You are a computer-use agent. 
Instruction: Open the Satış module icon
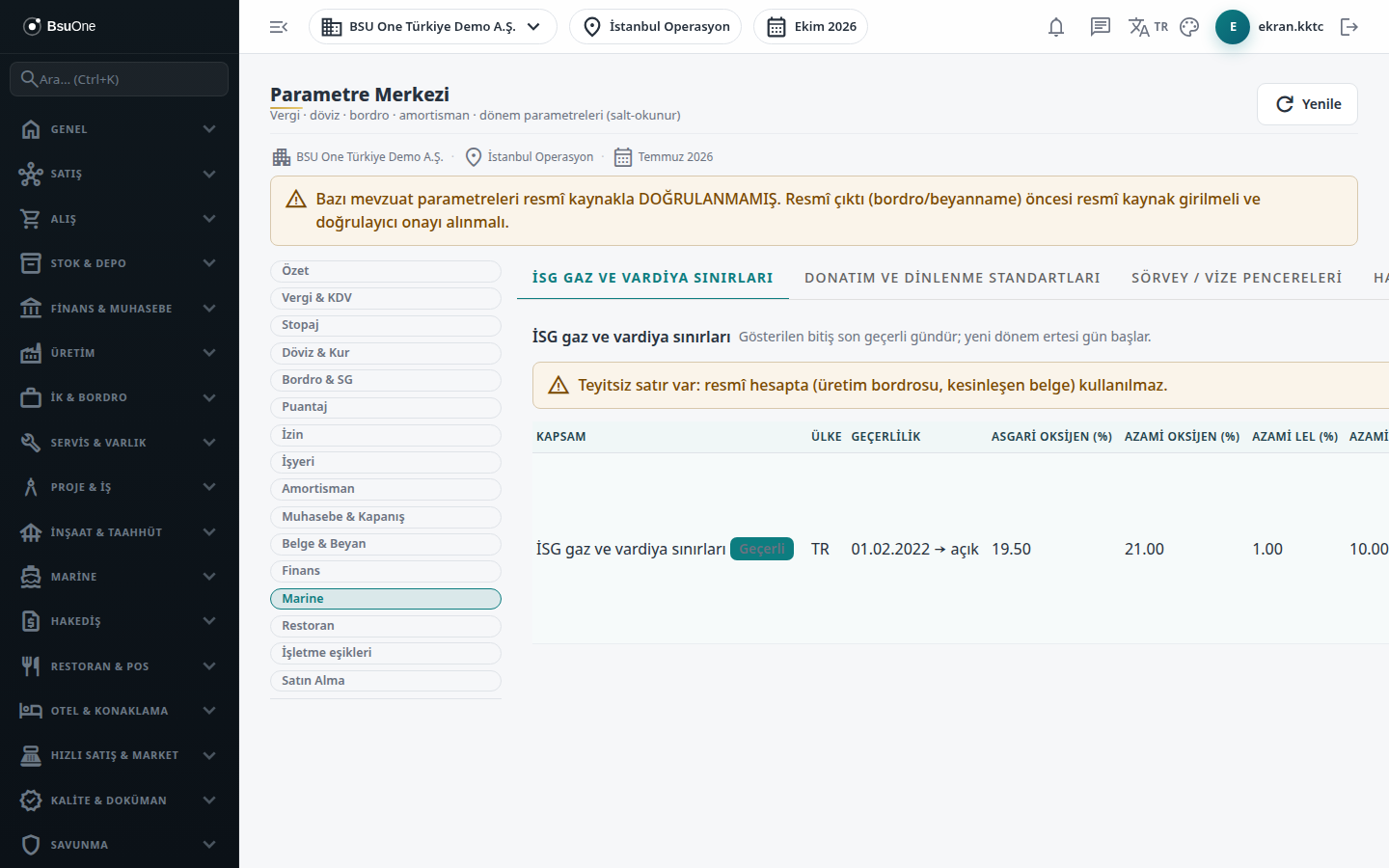click(x=31, y=174)
